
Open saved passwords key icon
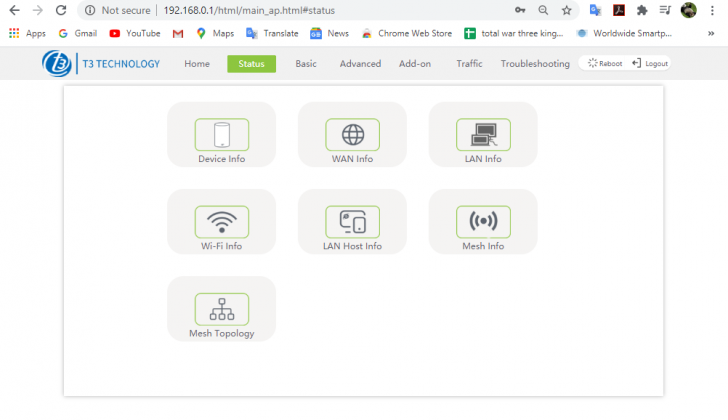pos(520,10)
